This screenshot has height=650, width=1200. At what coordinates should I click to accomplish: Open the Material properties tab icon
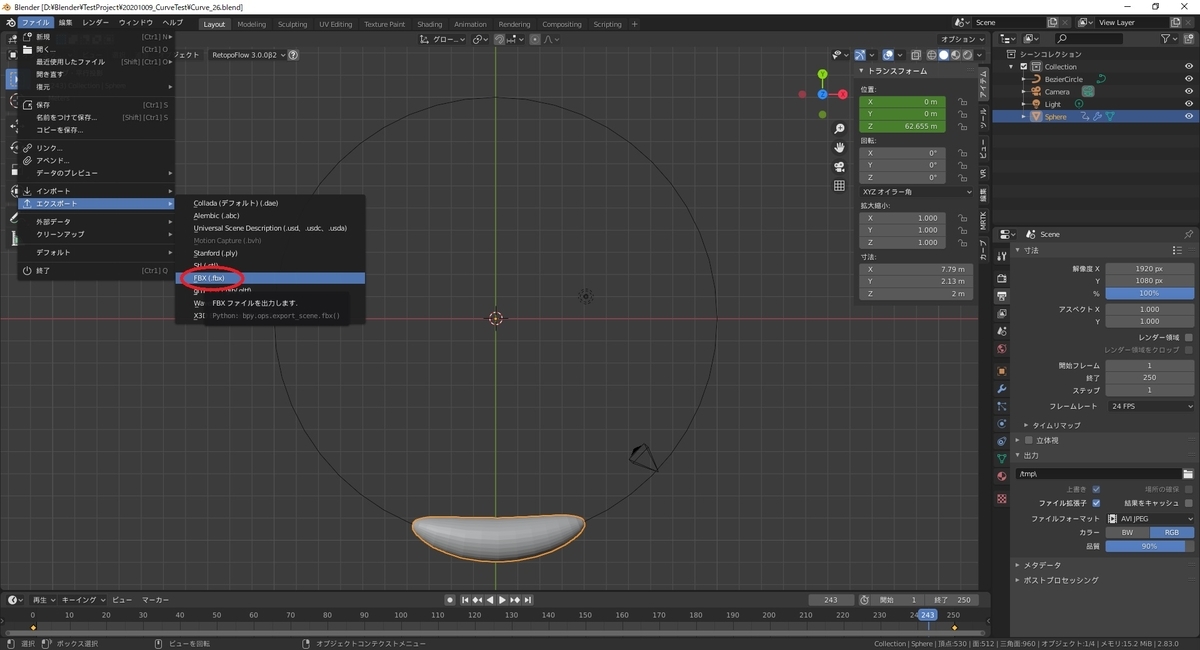click(1002, 476)
